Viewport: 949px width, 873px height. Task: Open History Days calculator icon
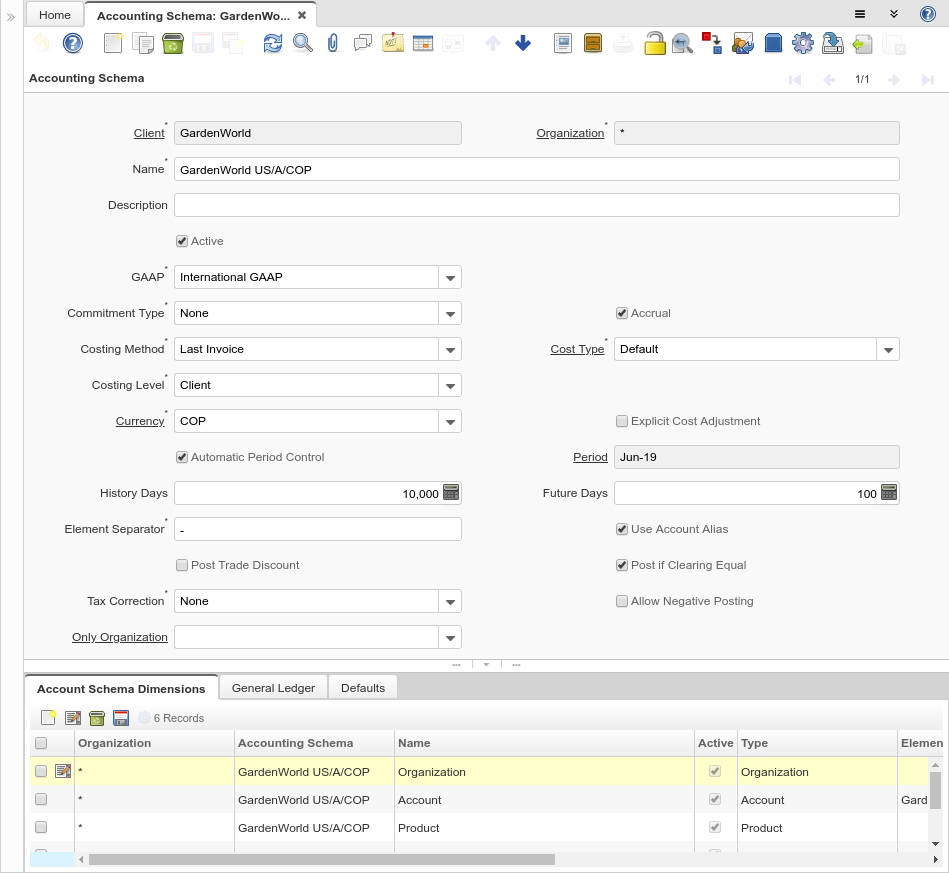point(451,492)
